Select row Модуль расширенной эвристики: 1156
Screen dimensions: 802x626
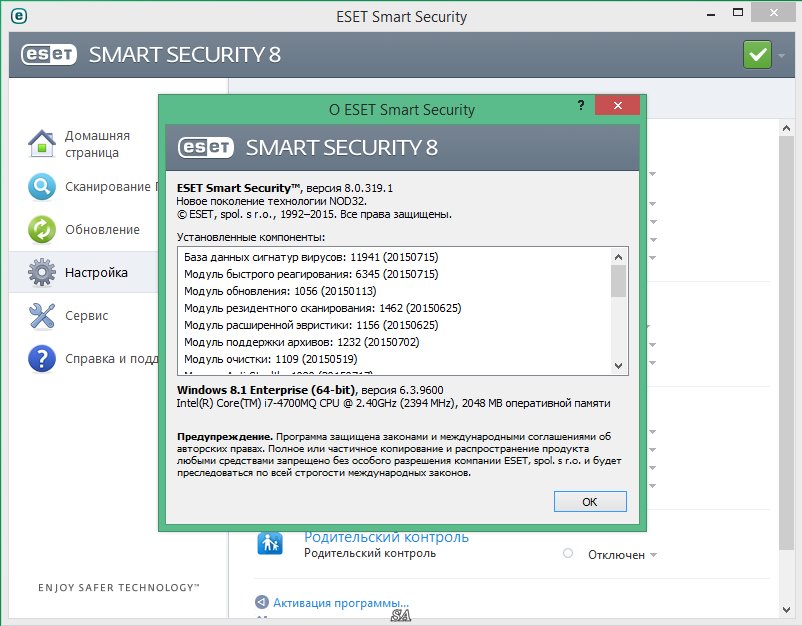(311, 325)
